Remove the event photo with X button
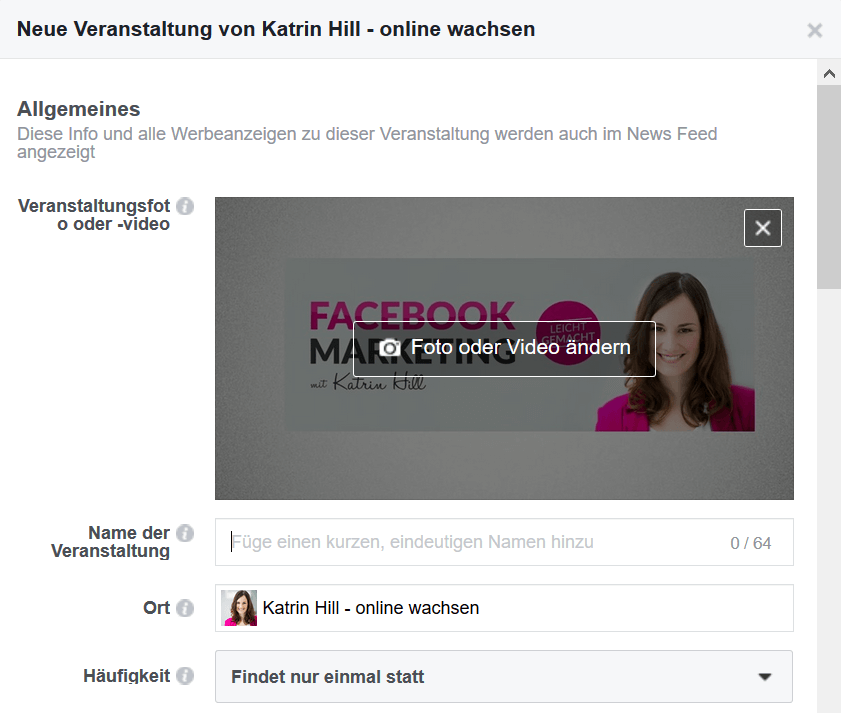This screenshot has height=713, width=841. [x=763, y=228]
